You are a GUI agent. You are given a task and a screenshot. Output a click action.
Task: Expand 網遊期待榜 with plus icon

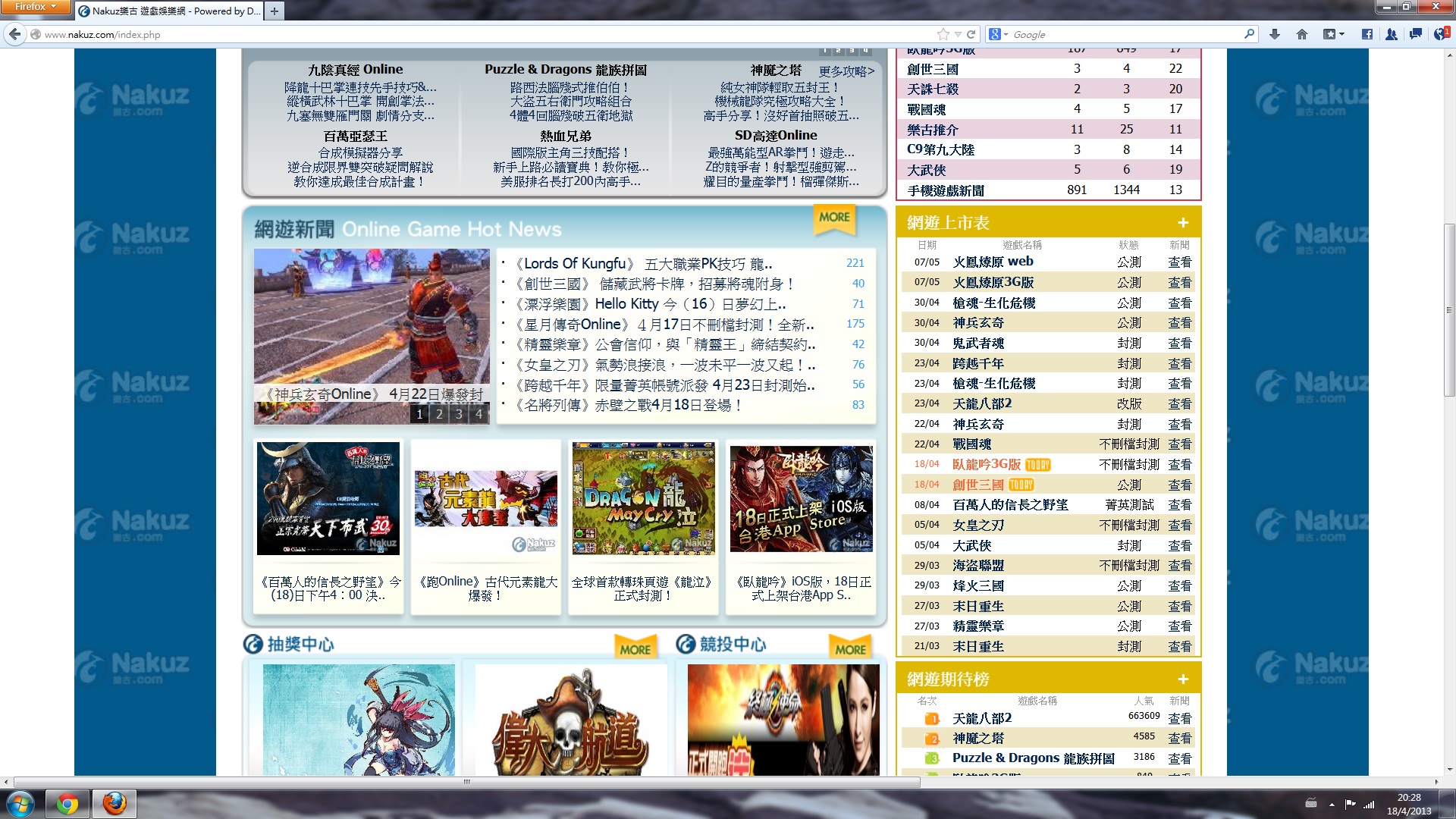[x=1182, y=679]
